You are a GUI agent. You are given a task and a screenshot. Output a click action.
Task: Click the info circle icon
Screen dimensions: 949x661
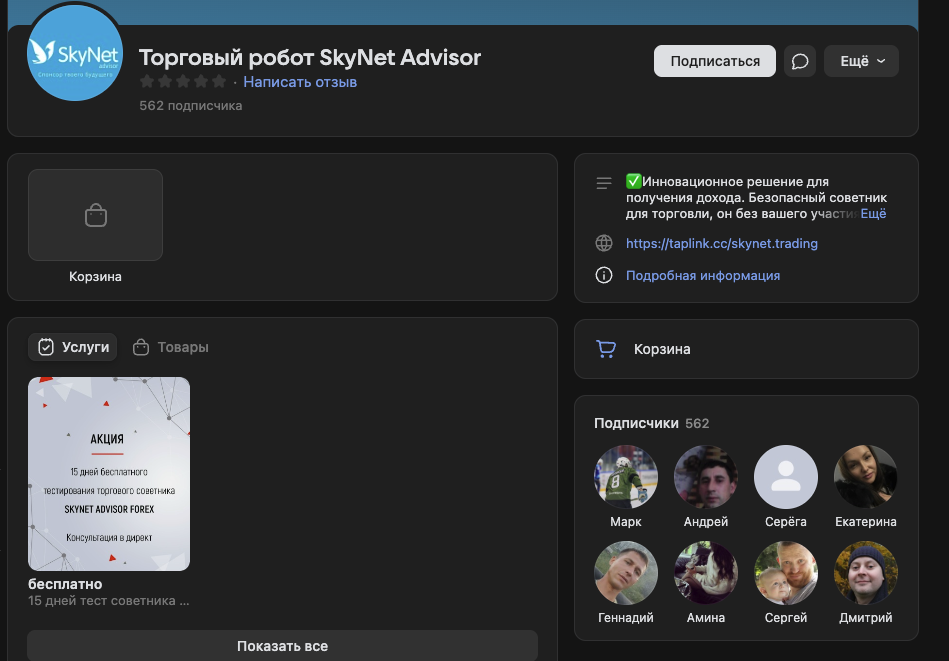604,275
